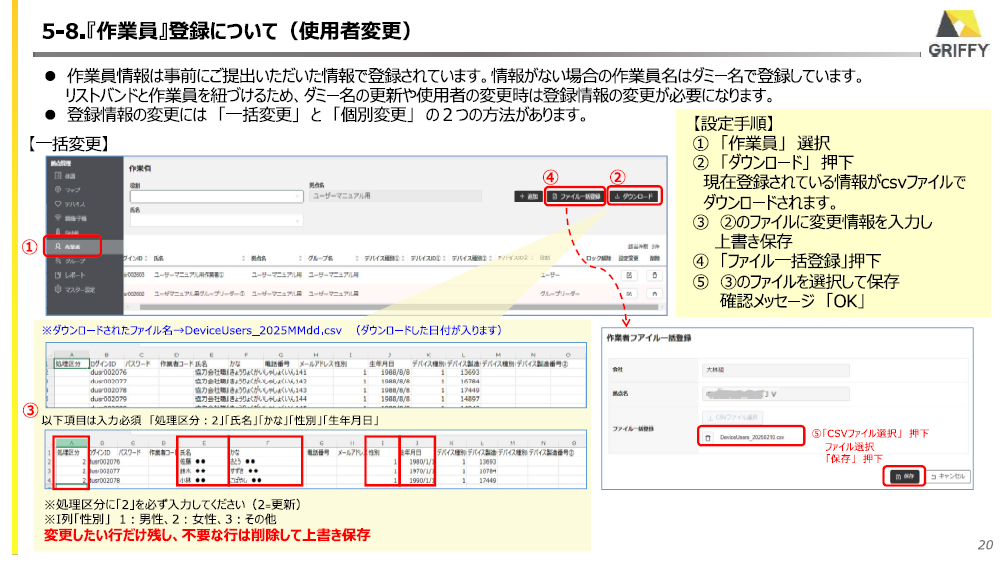The image size is (1005, 566).
Task: Open デバイス in the sidebar menu
Action: click(x=74, y=204)
